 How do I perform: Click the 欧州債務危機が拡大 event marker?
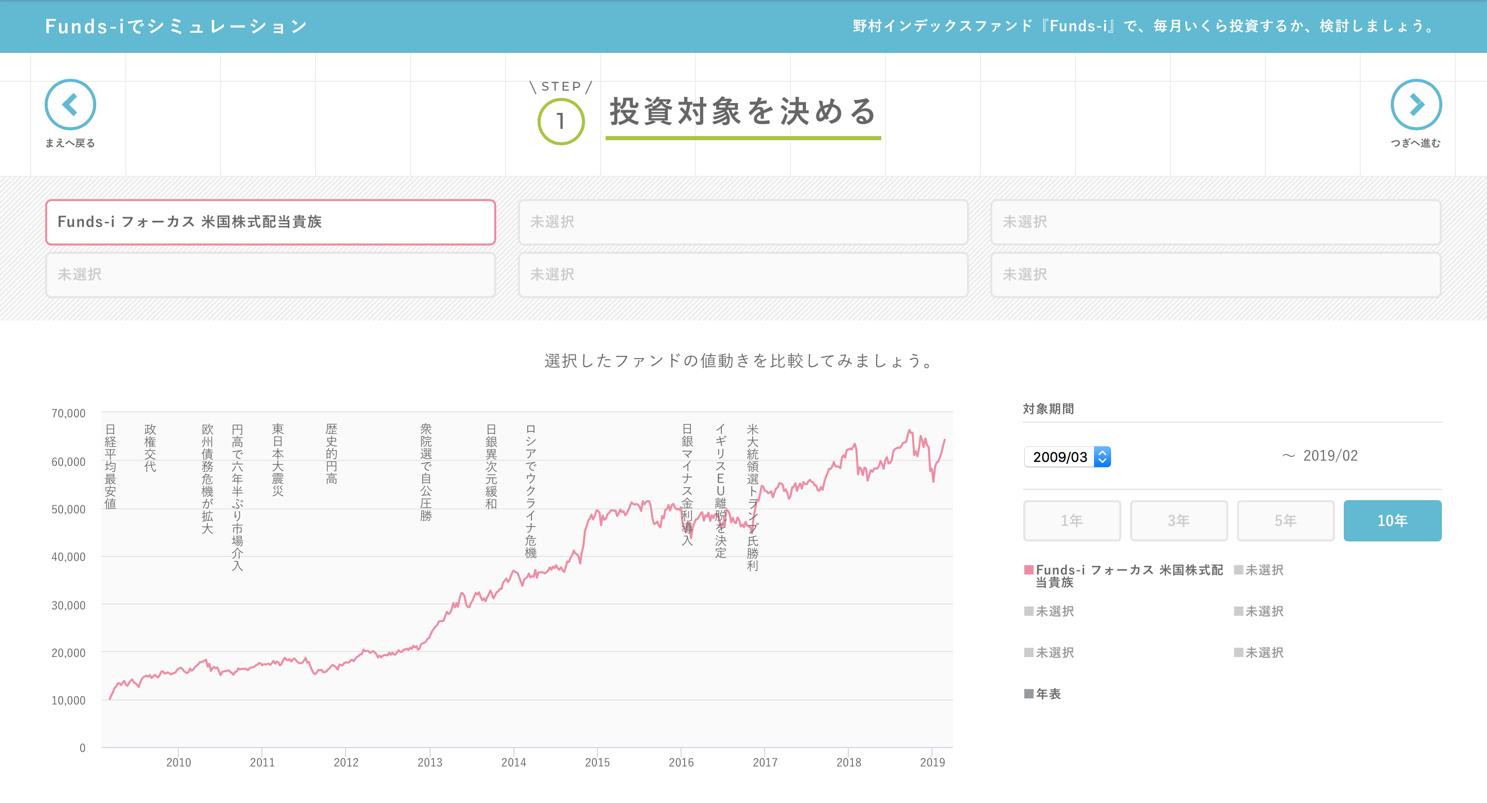[x=207, y=479]
